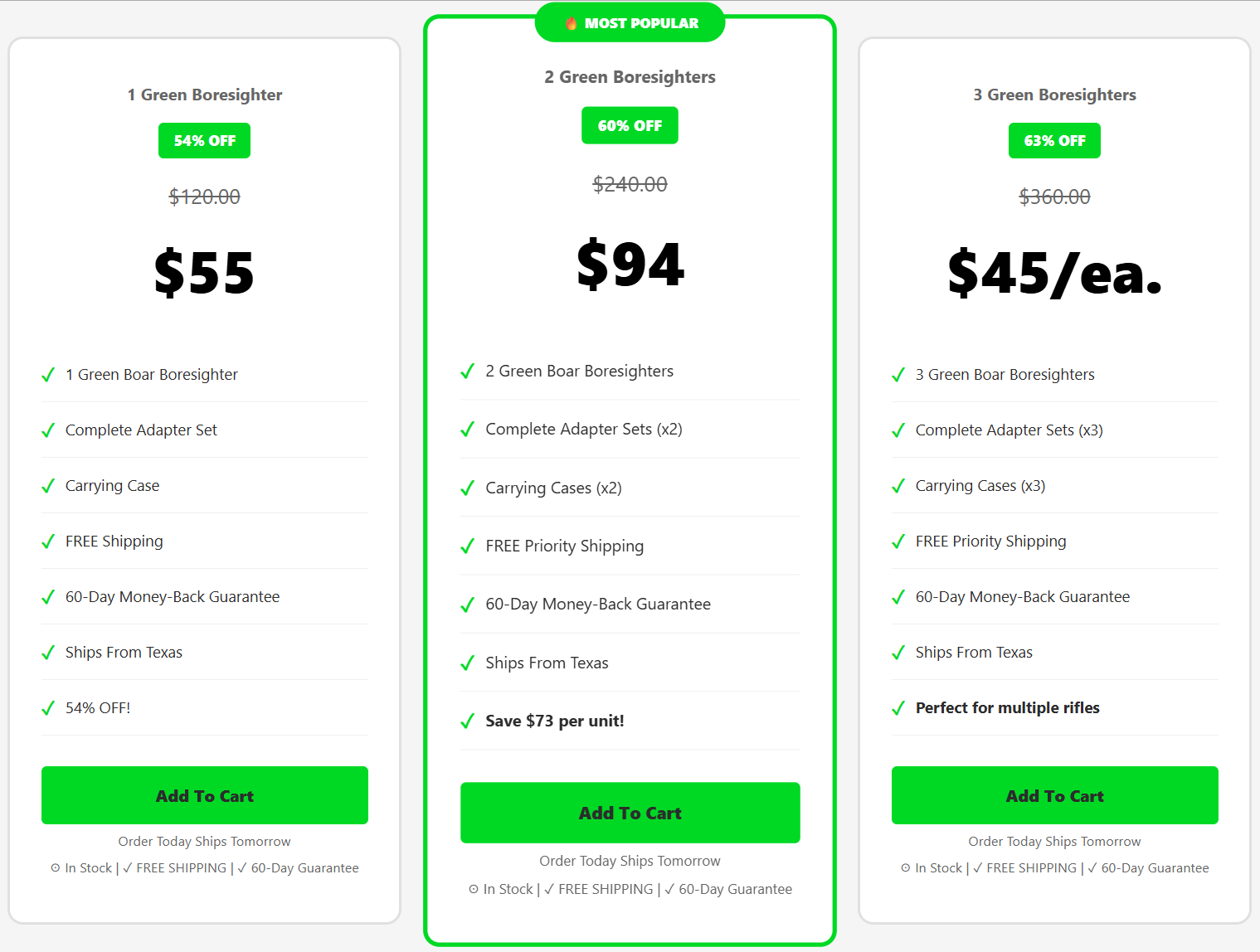
Task: Click the 63% OFF green badge
Action: [x=1055, y=141]
